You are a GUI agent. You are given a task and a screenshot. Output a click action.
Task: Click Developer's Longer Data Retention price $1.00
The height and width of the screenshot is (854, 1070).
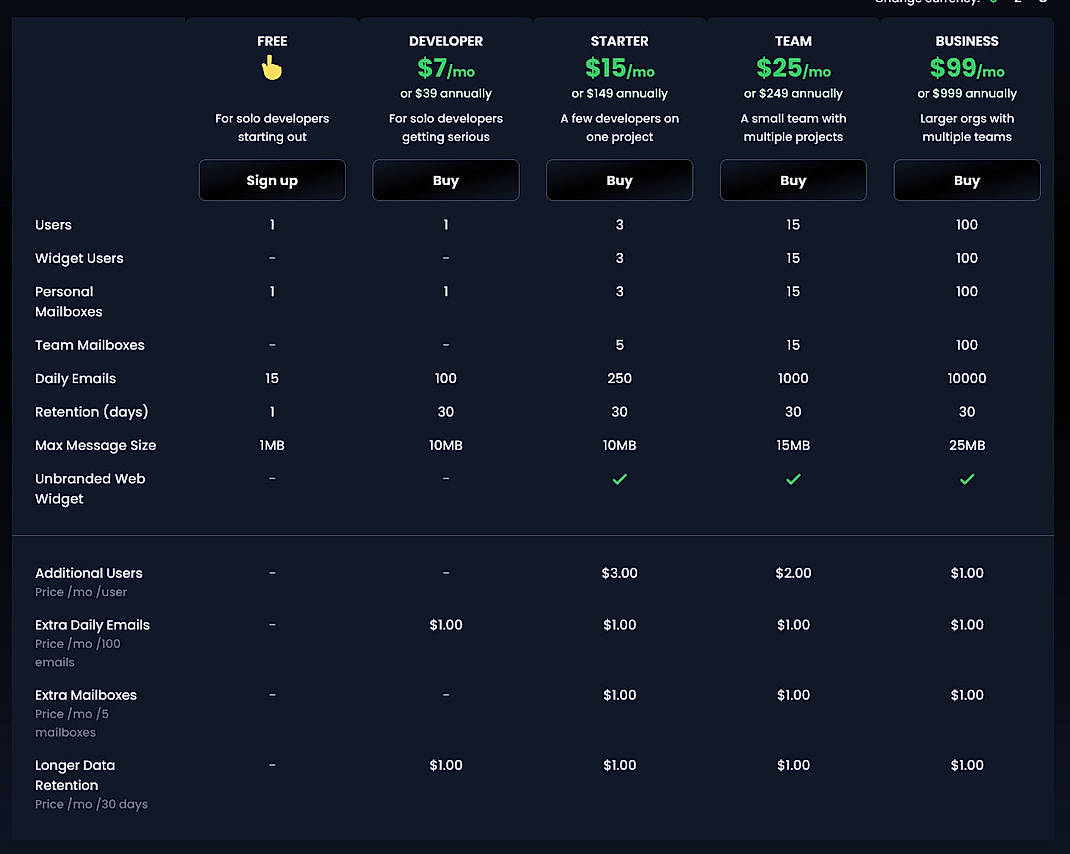point(446,765)
